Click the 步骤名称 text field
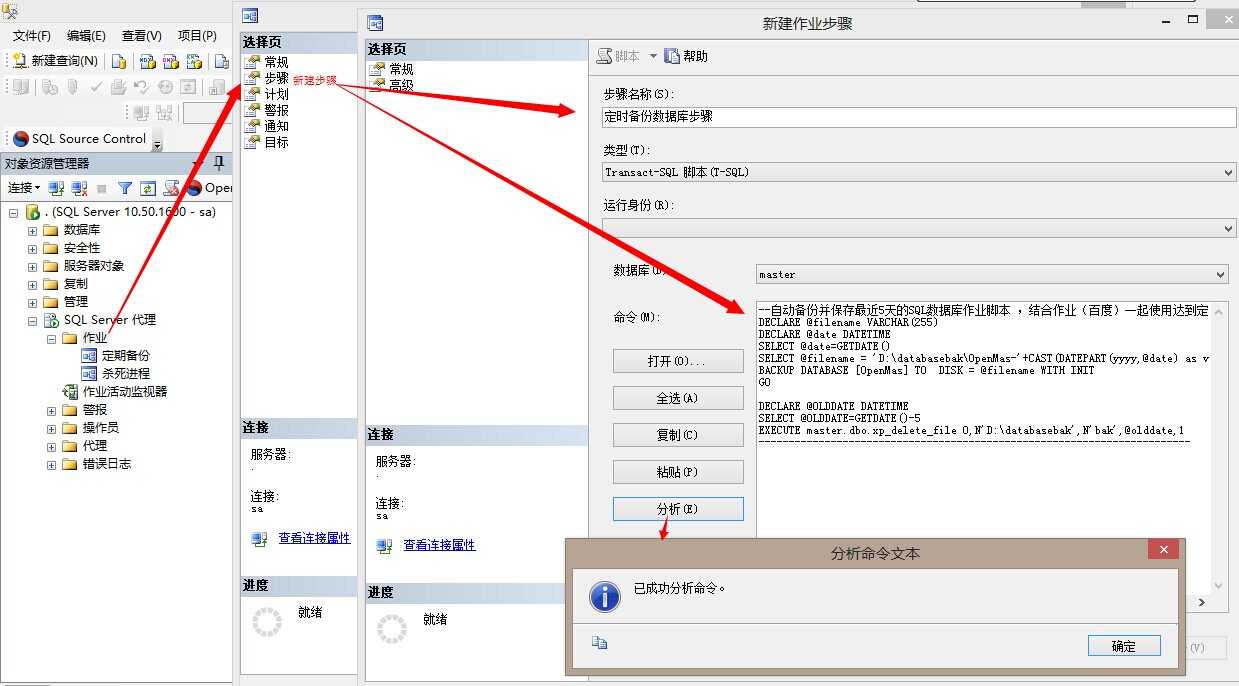1239x686 pixels. pyautogui.click(x=919, y=116)
